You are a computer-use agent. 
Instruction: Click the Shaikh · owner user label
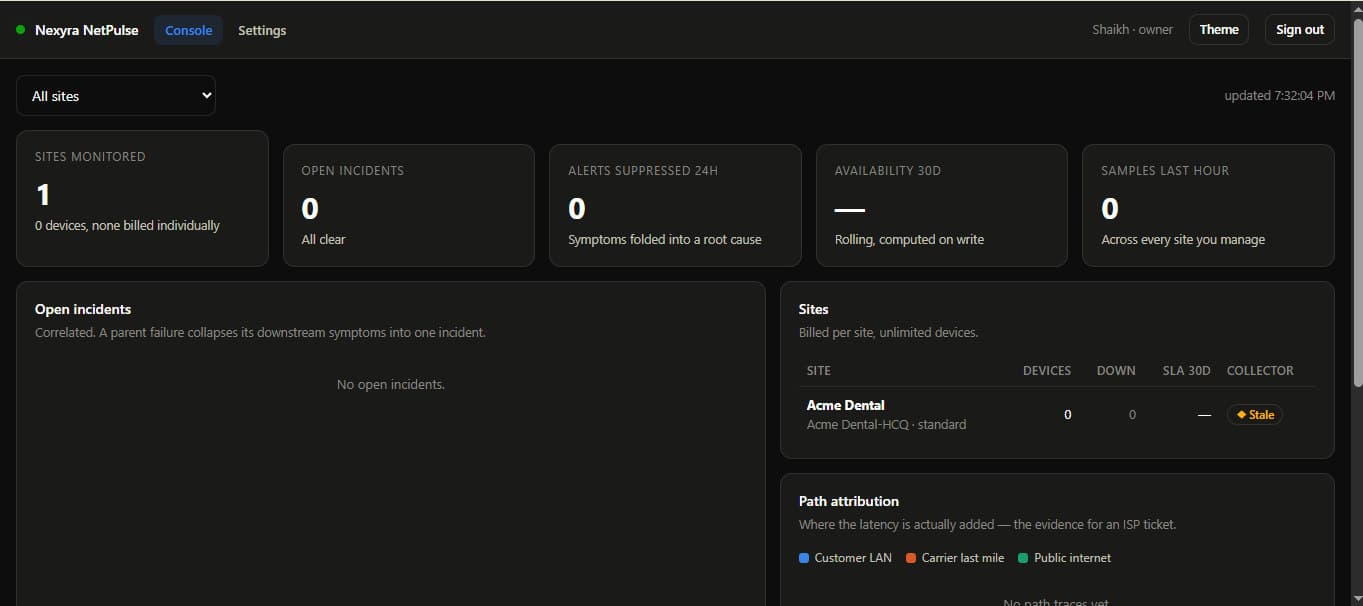(1132, 30)
